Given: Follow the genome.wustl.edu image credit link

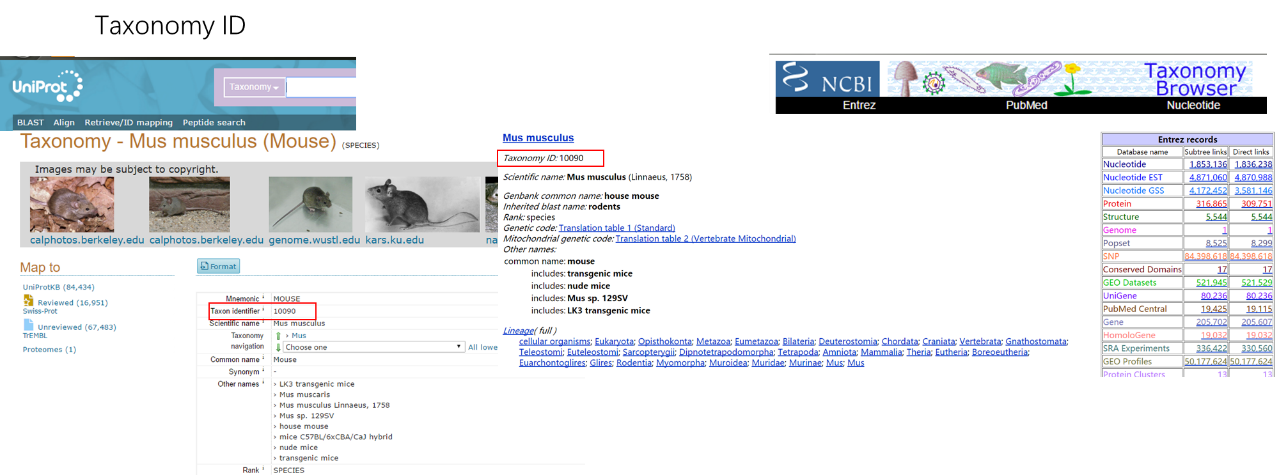Looking at the screenshot, I should [315, 240].
